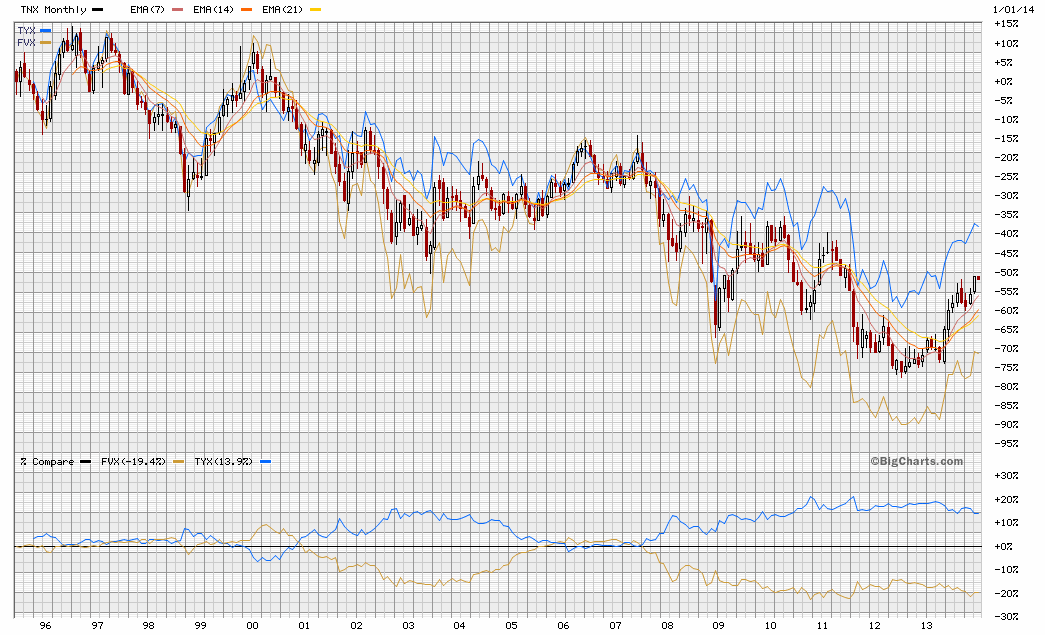Click the EMA(7) reddish line swatch
The width and height of the screenshot is (1045, 635).
point(177,10)
